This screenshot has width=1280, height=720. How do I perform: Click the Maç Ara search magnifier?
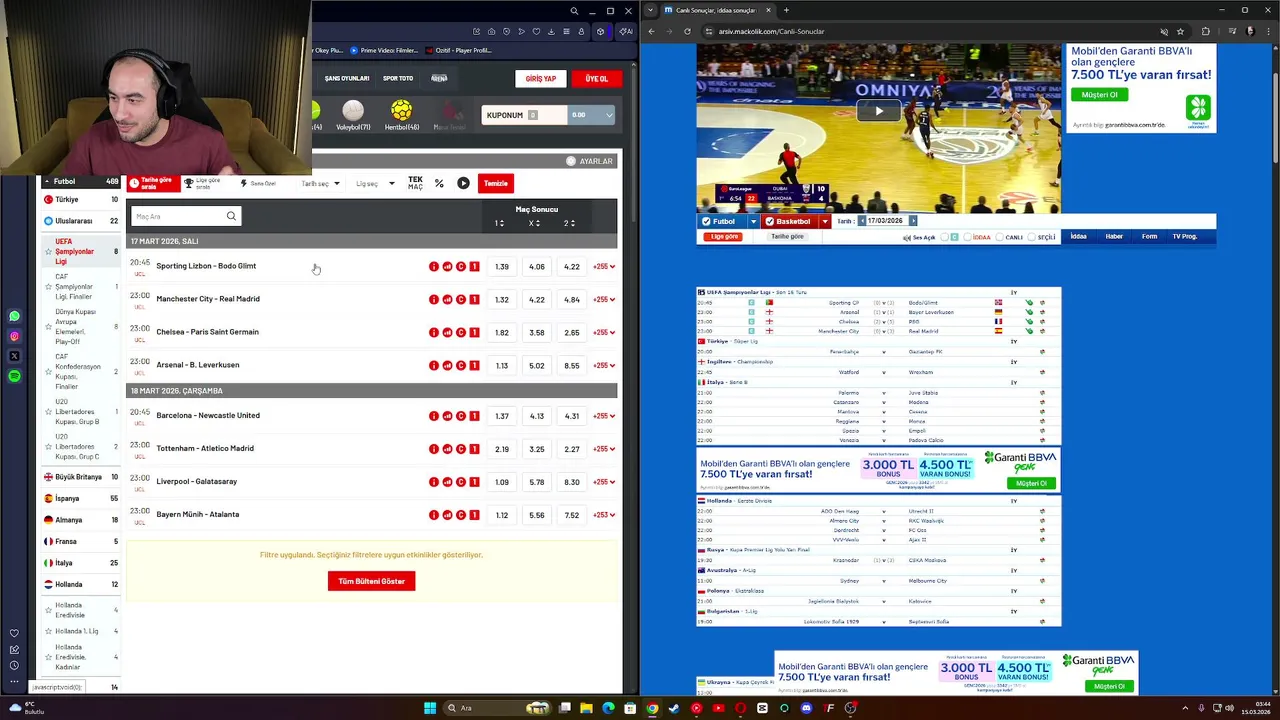click(x=231, y=216)
